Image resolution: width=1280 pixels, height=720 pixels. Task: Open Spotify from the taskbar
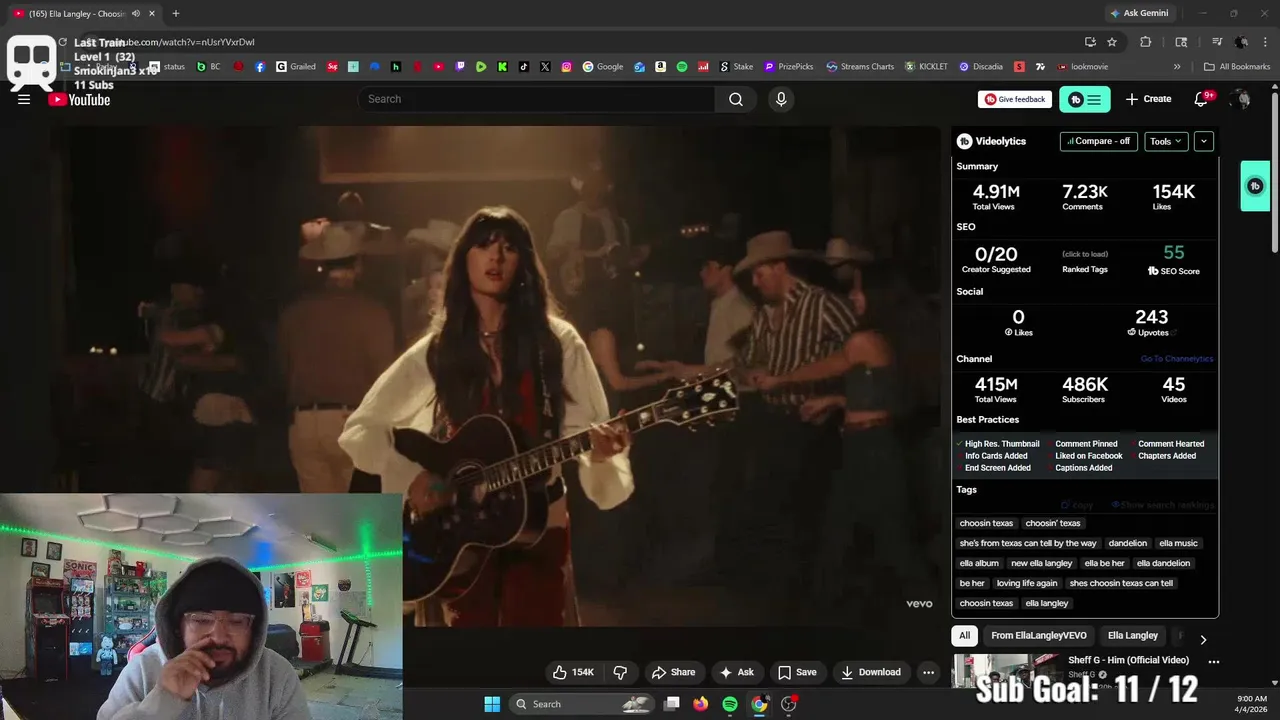coord(730,704)
